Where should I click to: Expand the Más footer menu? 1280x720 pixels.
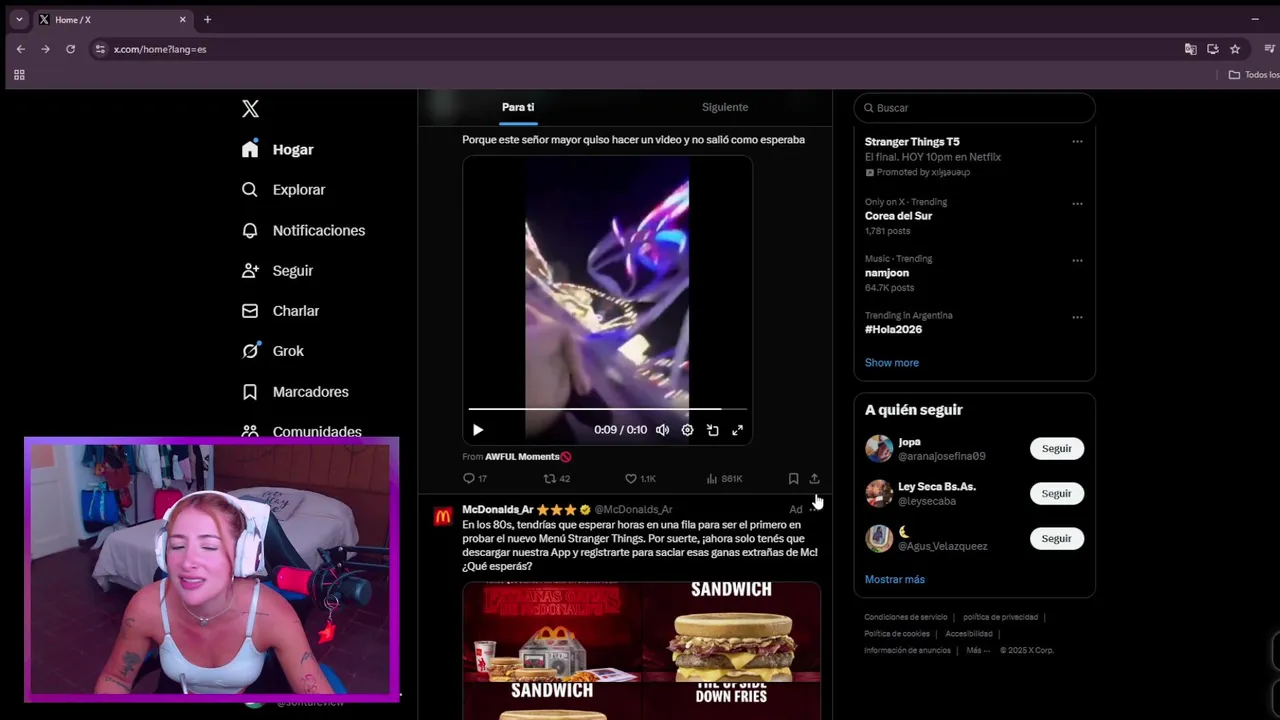click(x=977, y=651)
